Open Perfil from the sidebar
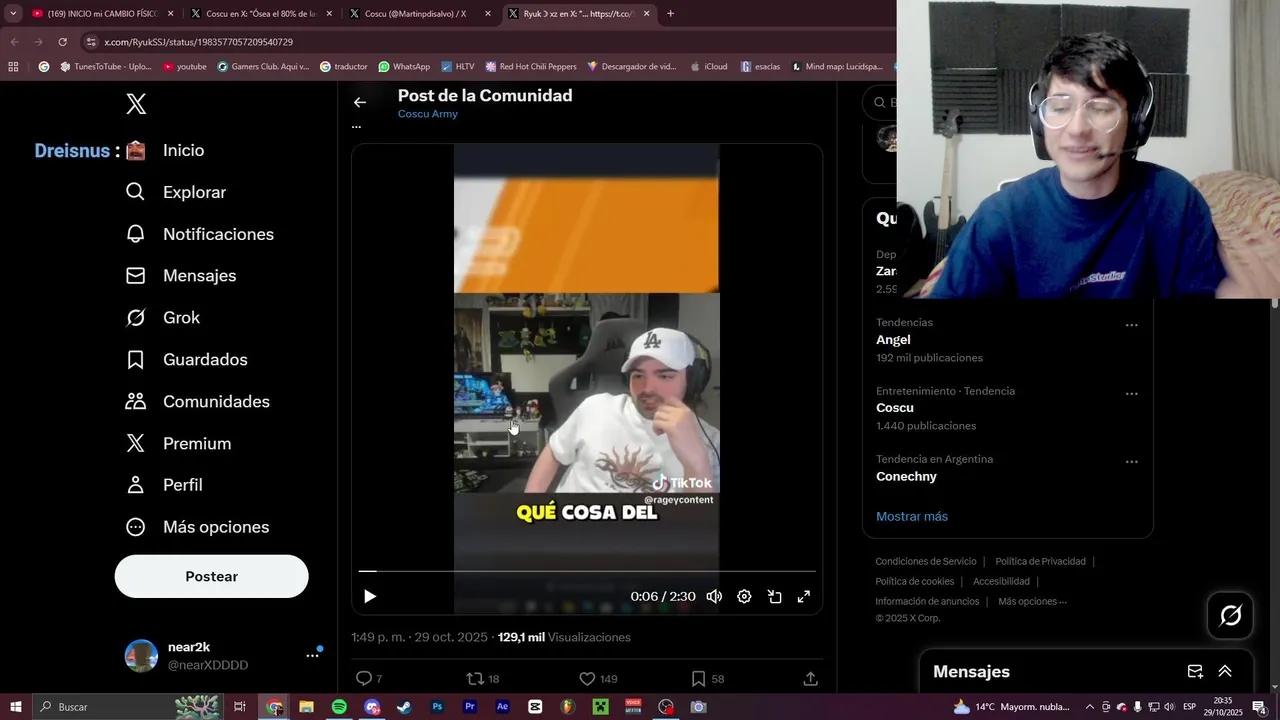 tap(164, 485)
